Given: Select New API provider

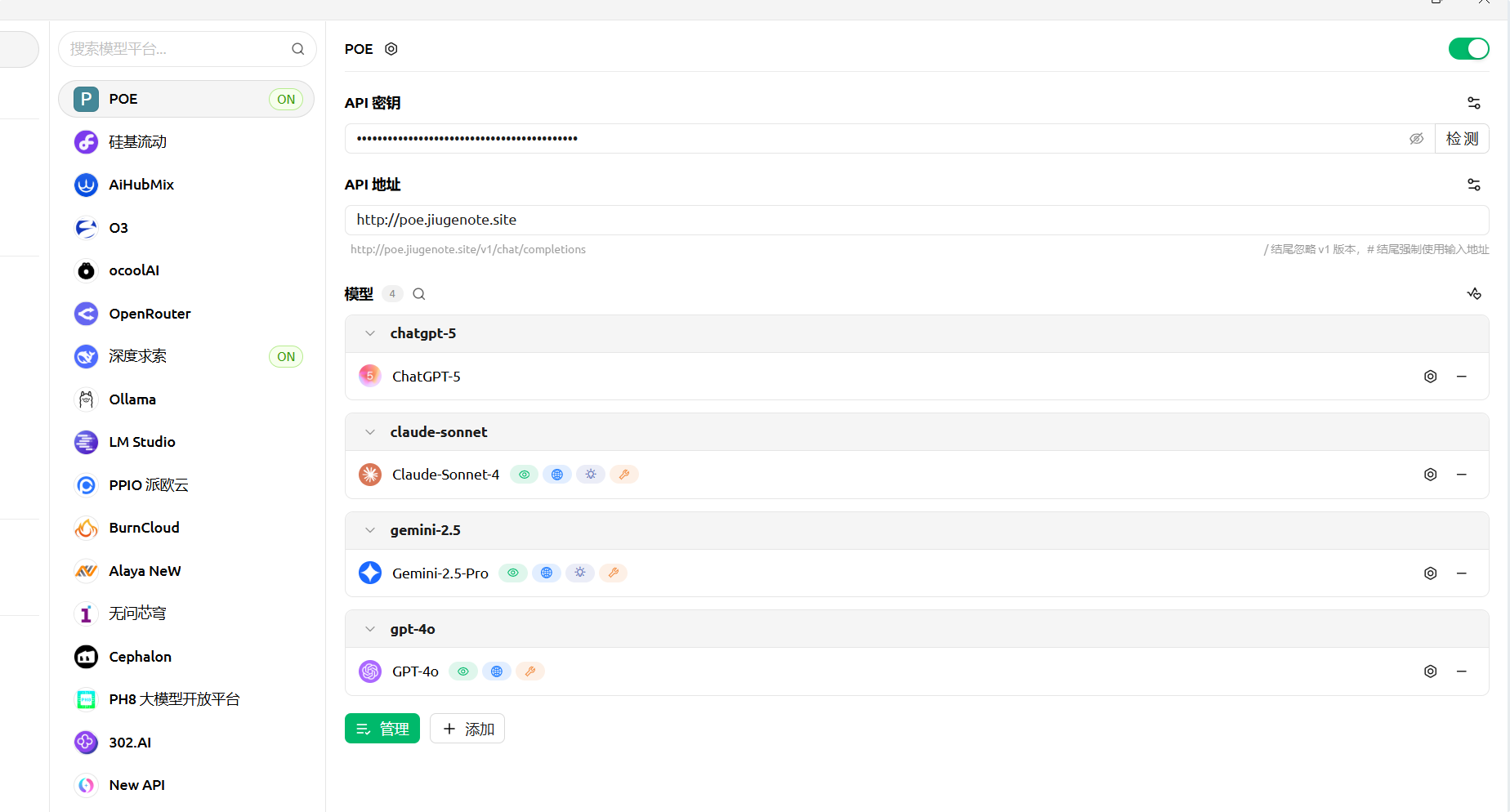Looking at the screenshot, I should click(x=186, y=785).
